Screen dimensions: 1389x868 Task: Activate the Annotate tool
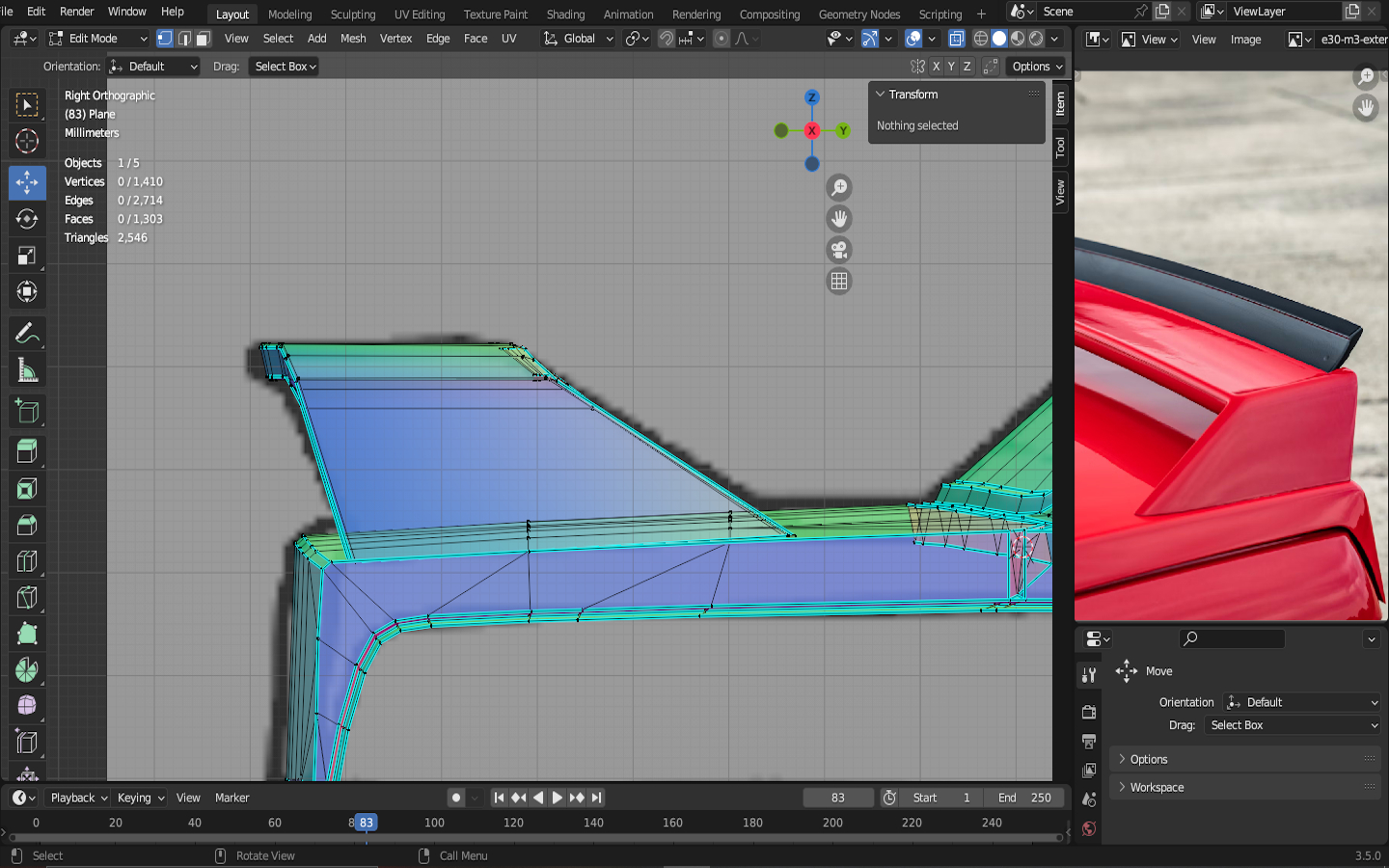(x=27, y=334)
